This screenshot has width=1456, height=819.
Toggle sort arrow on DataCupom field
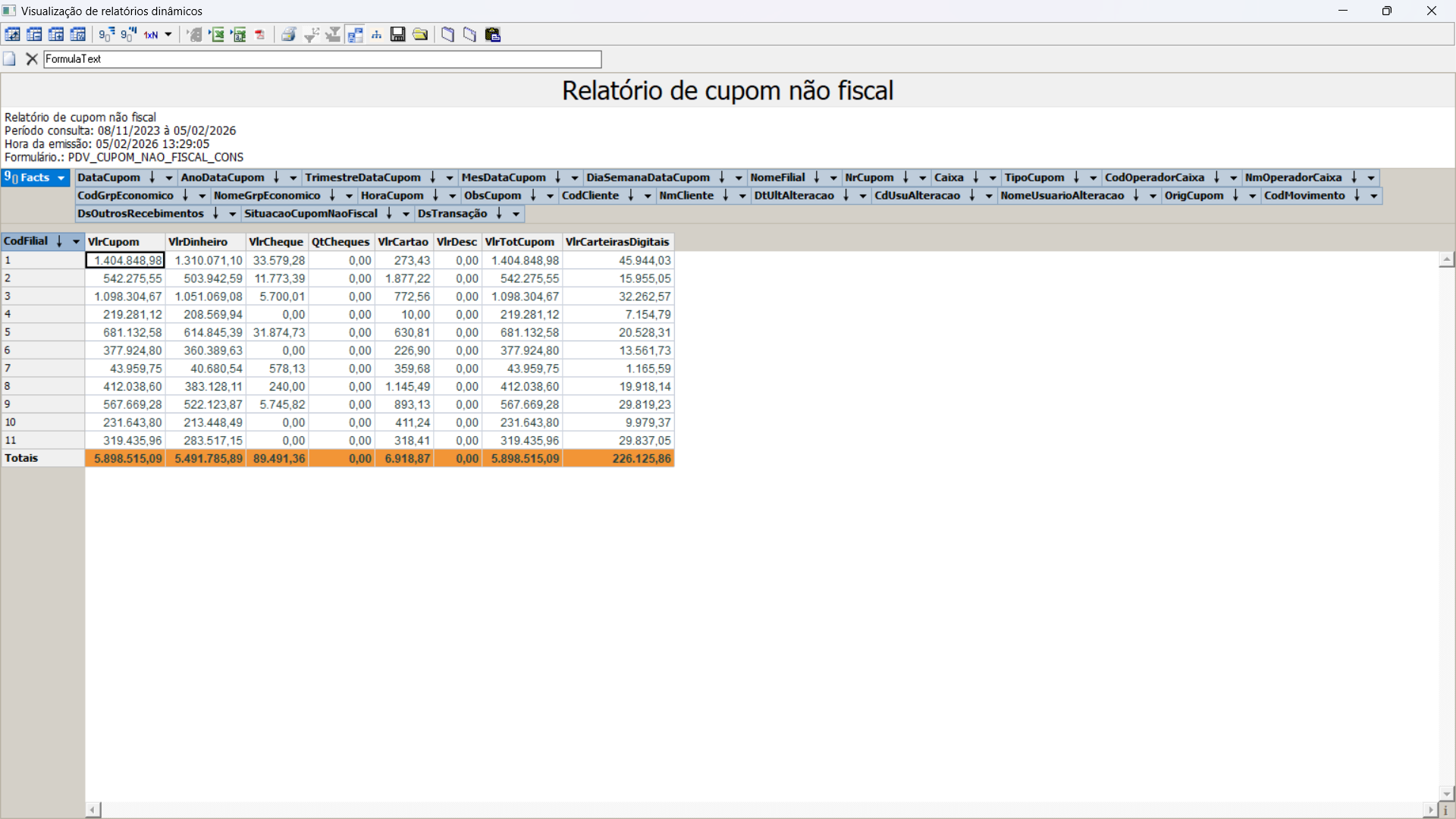(152, 177)
